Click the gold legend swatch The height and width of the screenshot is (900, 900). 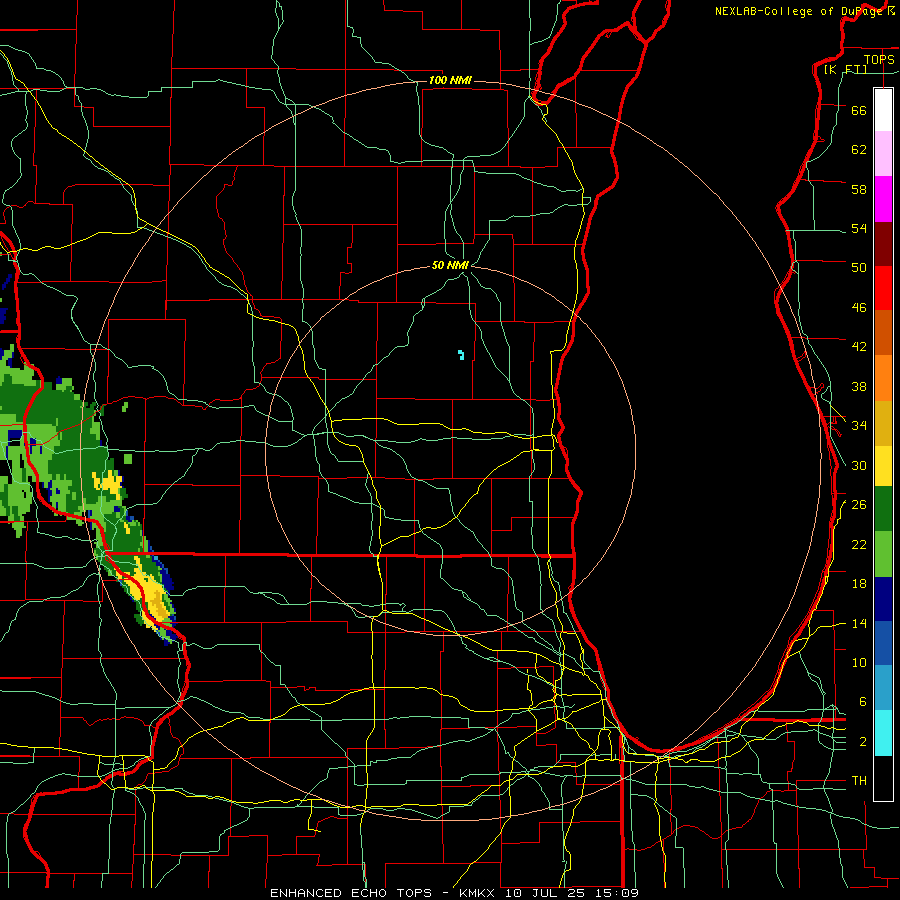pos(883,423)
